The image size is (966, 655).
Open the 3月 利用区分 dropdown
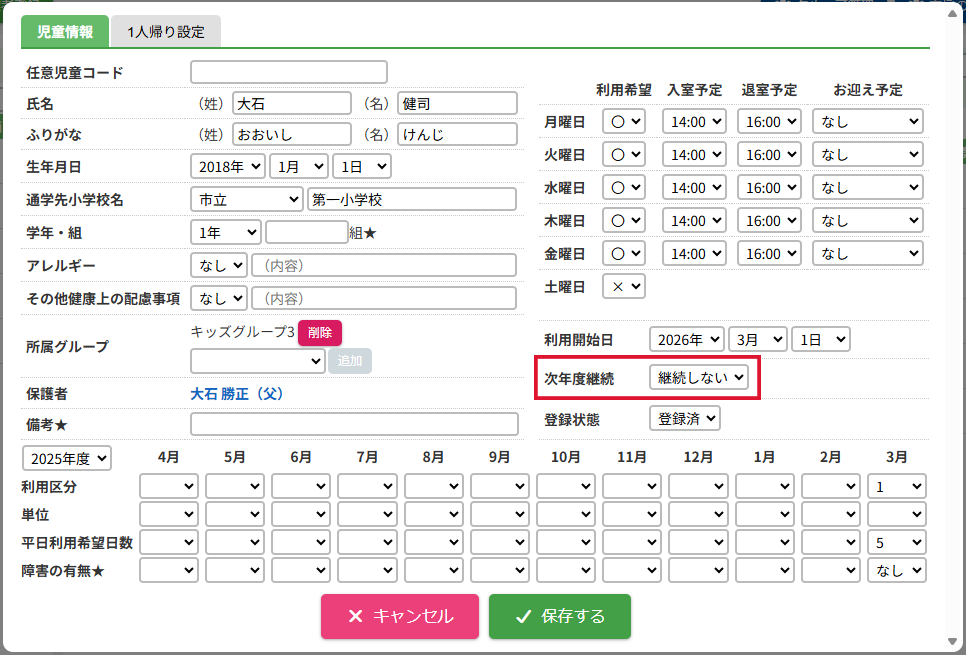point(897,486)
